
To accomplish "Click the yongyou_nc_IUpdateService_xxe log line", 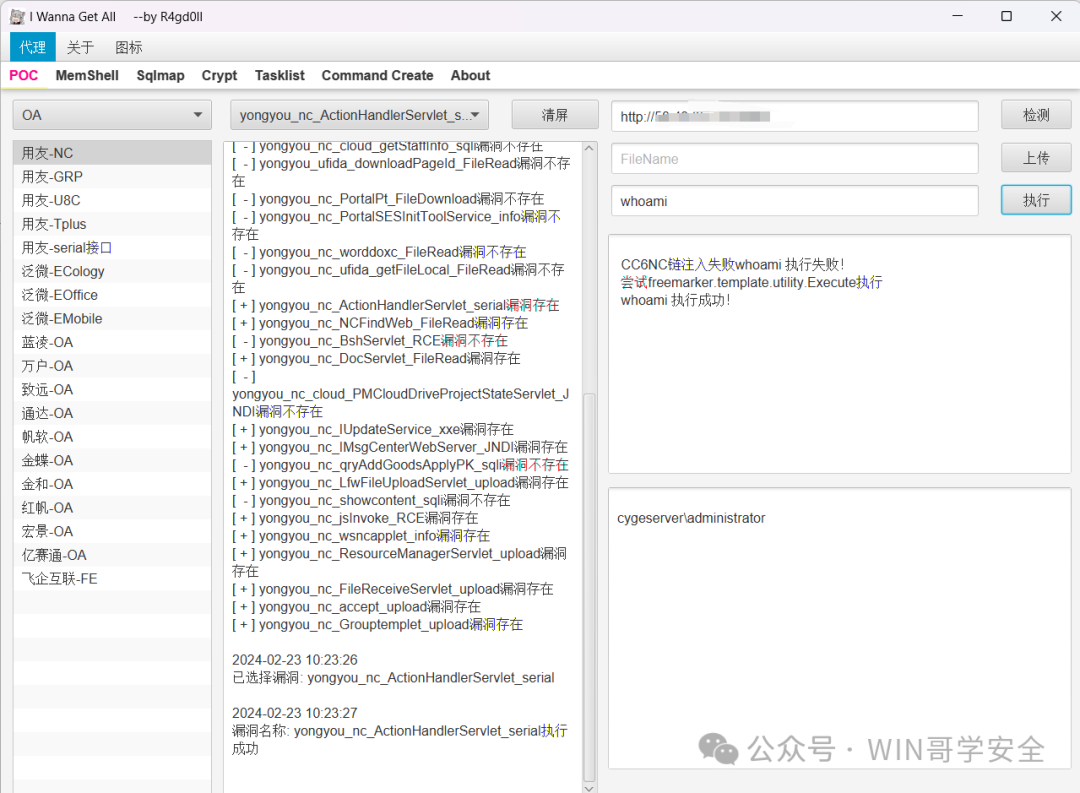I will pos(373,429).
